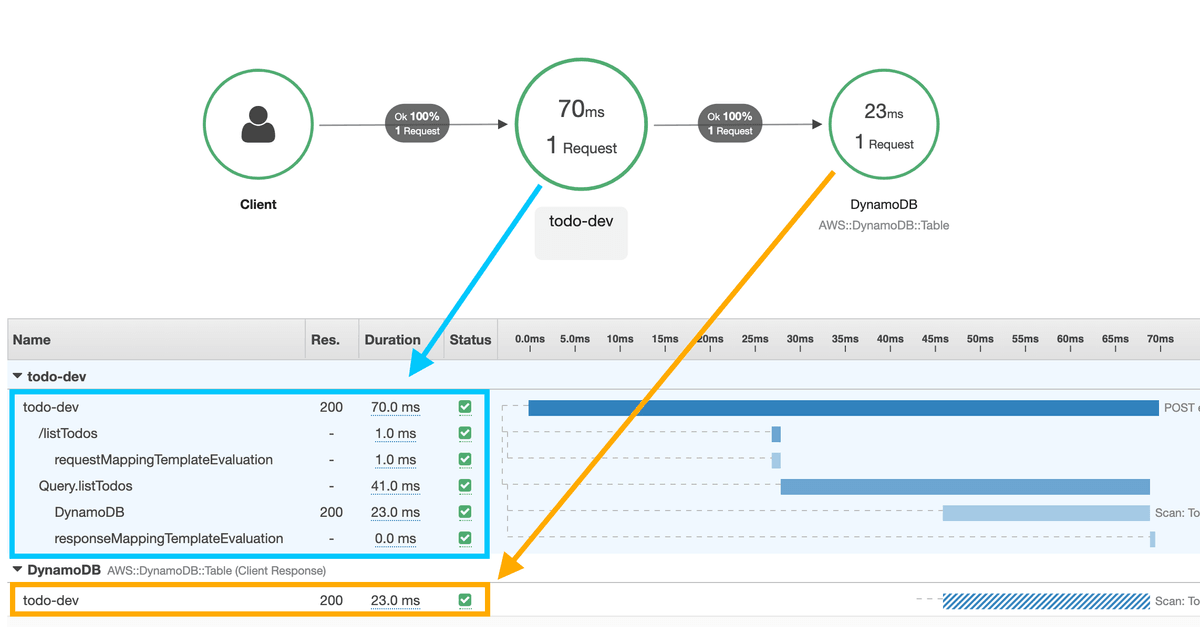Viewport: 1200px width, 627px height.
Task: Click the green status check for todo-dev segment
Action: (464, 407)
